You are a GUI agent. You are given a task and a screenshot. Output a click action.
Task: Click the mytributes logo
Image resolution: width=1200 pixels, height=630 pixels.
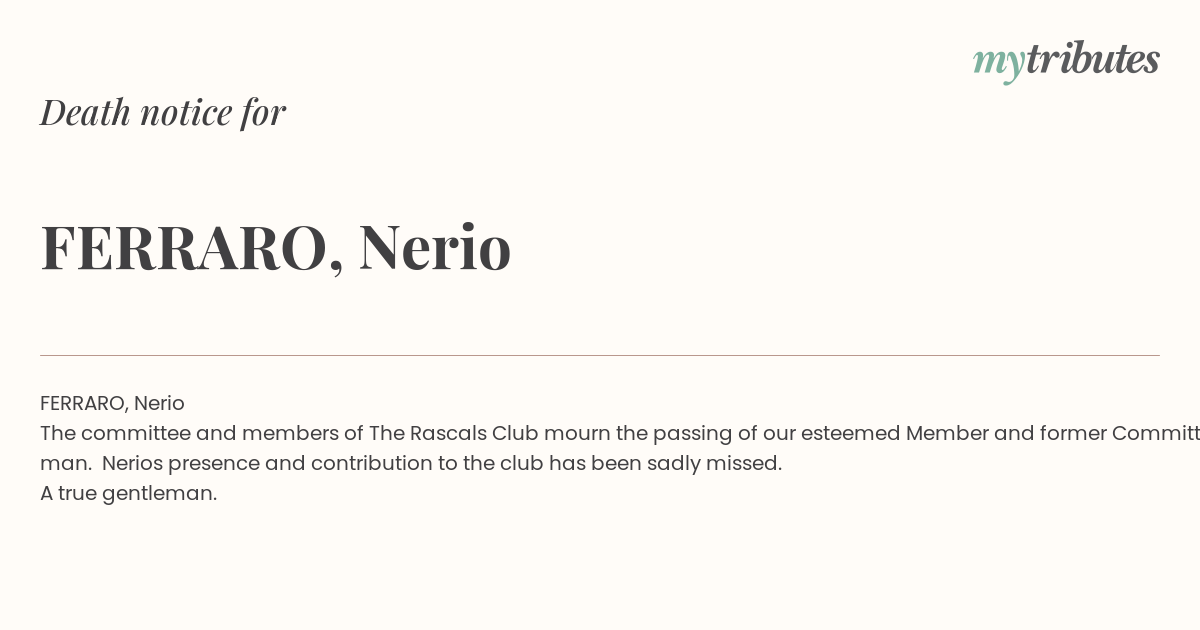(x=1066, y=61)
